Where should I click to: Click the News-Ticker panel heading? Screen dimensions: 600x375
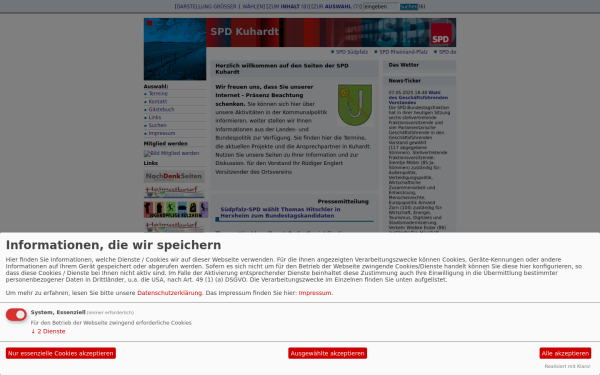(404, 81)
